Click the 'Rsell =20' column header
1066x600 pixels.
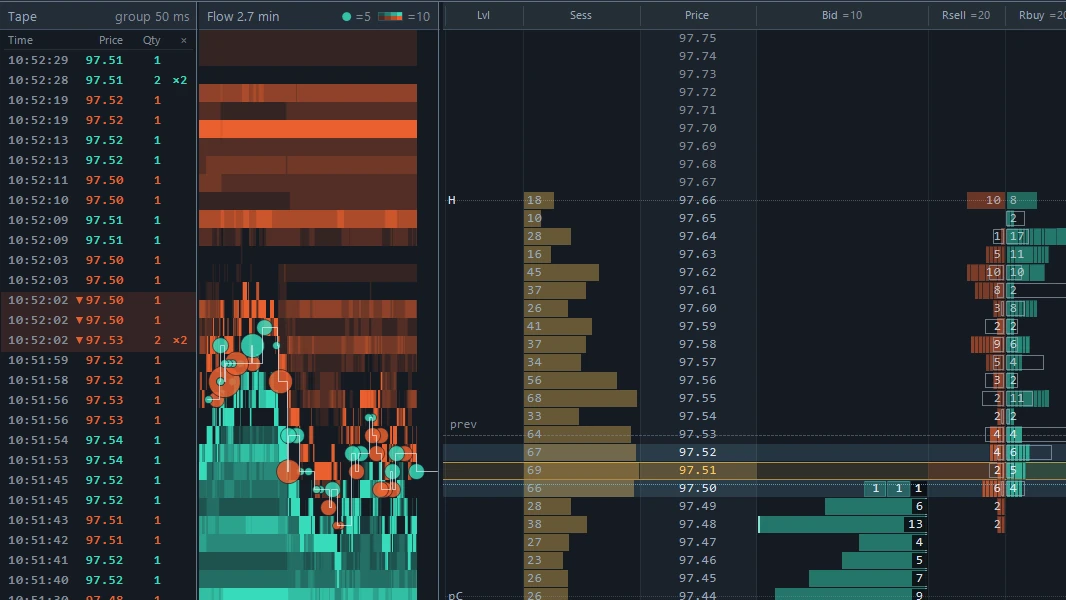click(x=965, y=15)
